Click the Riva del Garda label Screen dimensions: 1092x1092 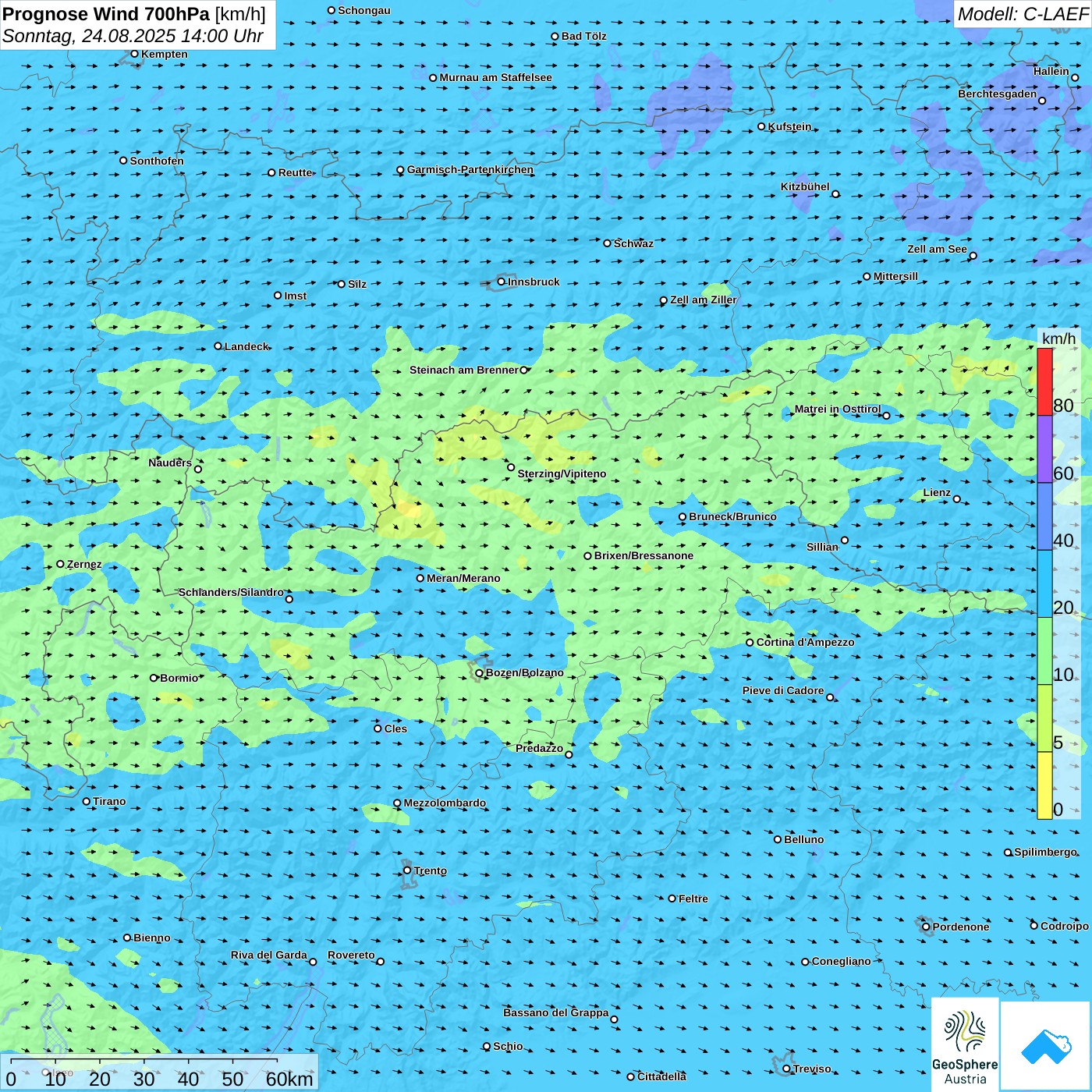click(x=268, y=955)
